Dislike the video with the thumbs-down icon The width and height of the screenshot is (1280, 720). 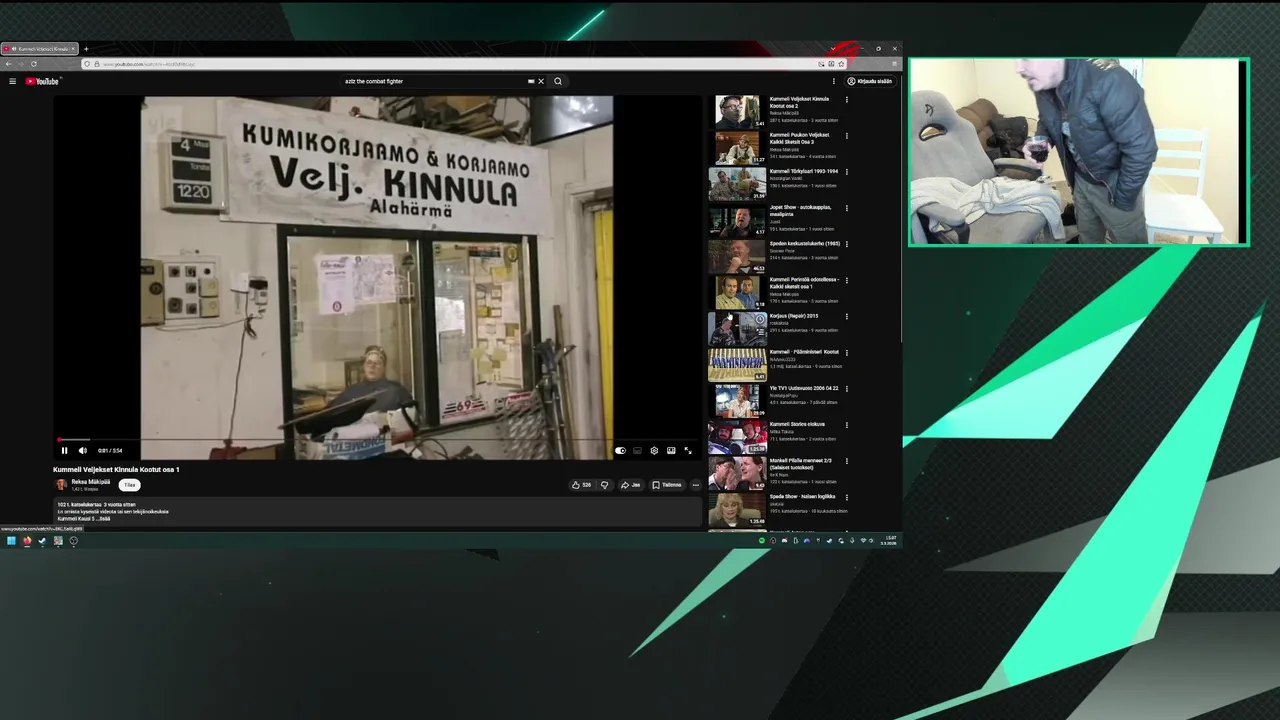click(x=604, y=485)
